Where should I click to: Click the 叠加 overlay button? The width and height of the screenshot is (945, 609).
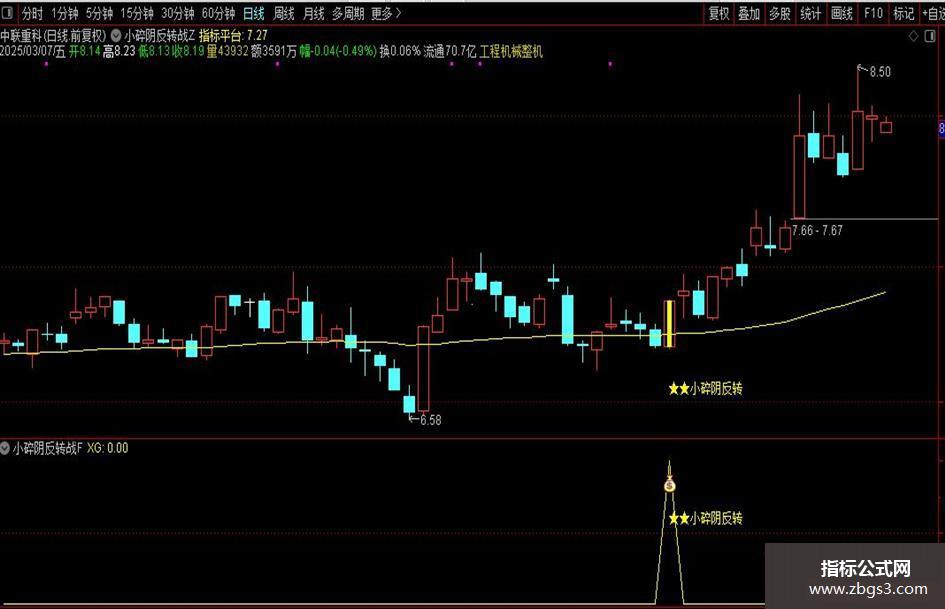coord(749,13)
